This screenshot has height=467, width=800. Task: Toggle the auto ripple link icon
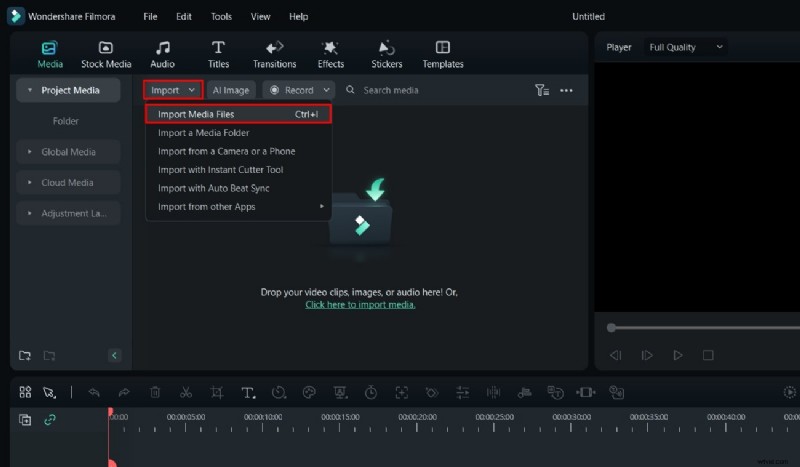pos(49,420)
